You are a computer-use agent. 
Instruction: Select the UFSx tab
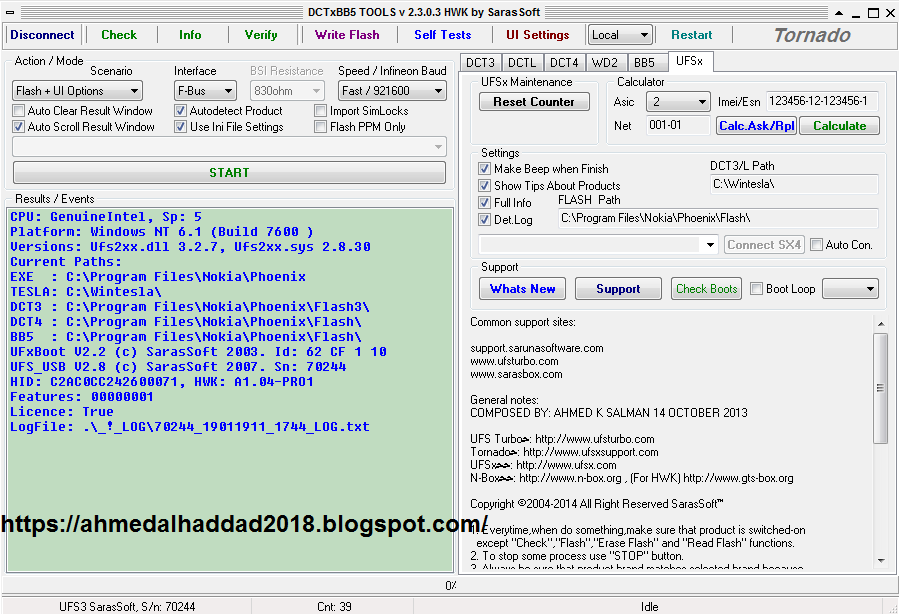coord(690,61)
